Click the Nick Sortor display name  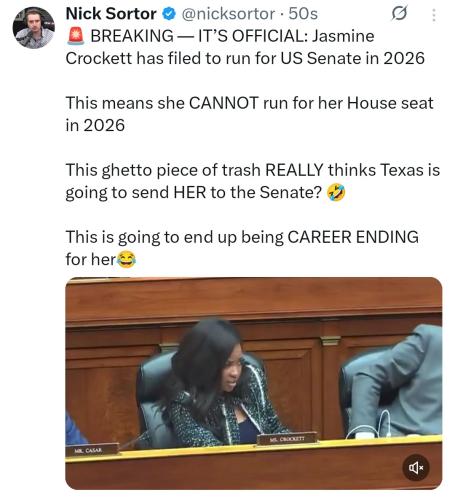tap(111, 14)
